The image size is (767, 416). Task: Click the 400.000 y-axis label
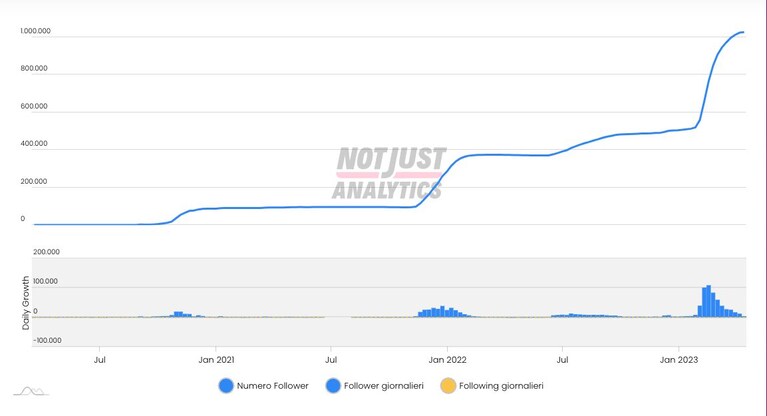pos(34,143)
